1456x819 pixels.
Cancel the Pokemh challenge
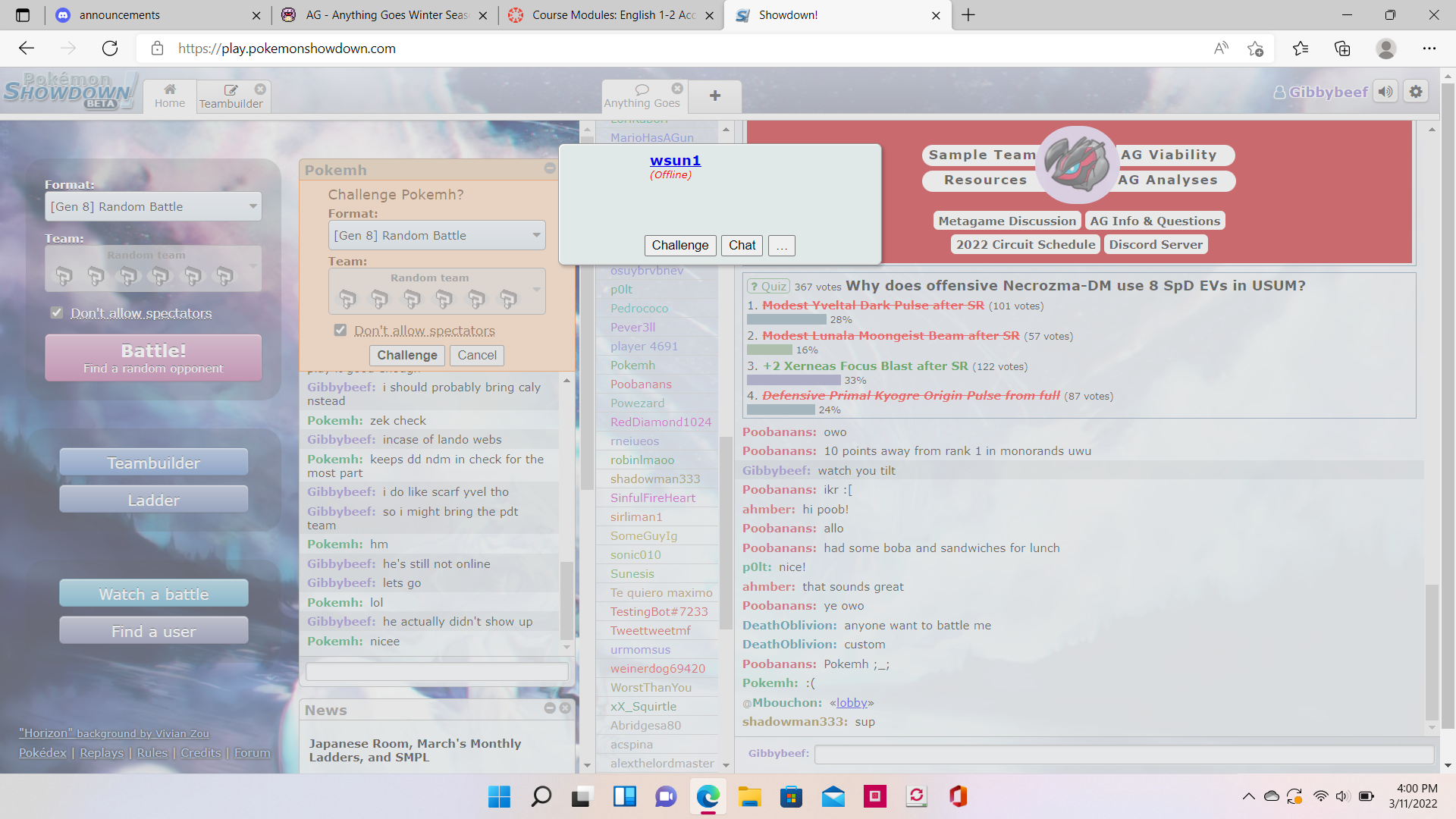[x=477, y=355]
